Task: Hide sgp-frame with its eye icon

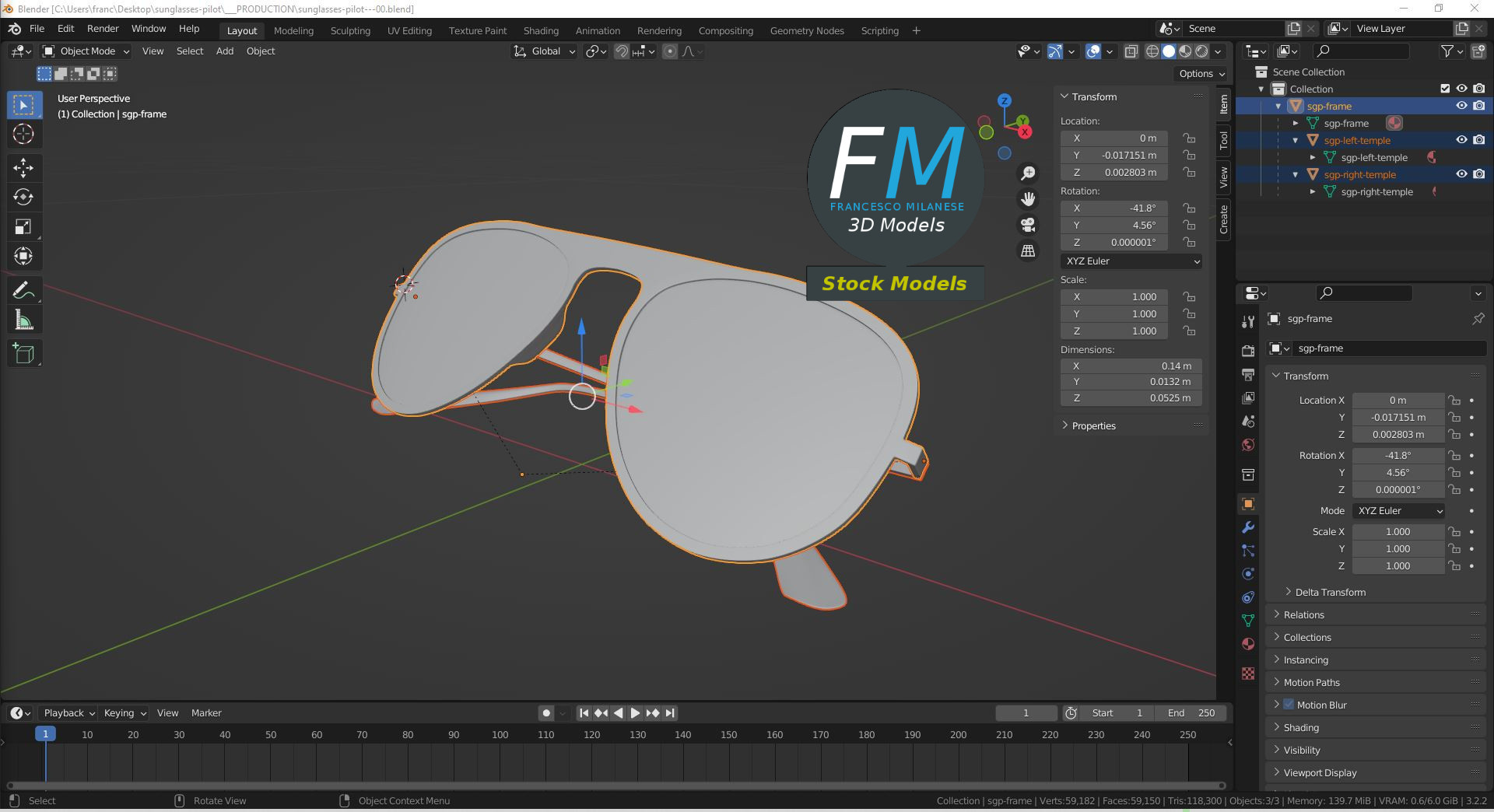Action: point(1461,106)
